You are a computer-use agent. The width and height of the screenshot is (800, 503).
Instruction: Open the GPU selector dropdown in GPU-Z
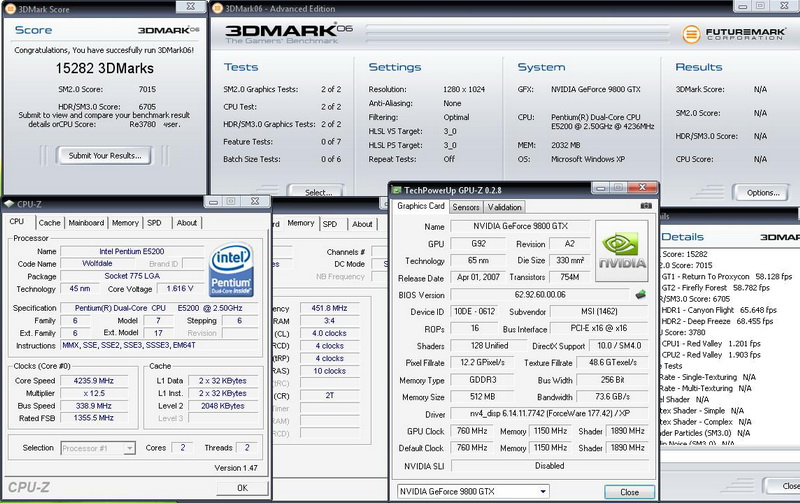coord(543,491)
